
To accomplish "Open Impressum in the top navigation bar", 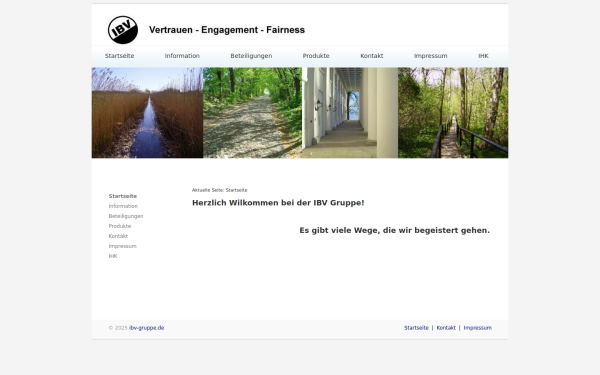I will 430,56.
